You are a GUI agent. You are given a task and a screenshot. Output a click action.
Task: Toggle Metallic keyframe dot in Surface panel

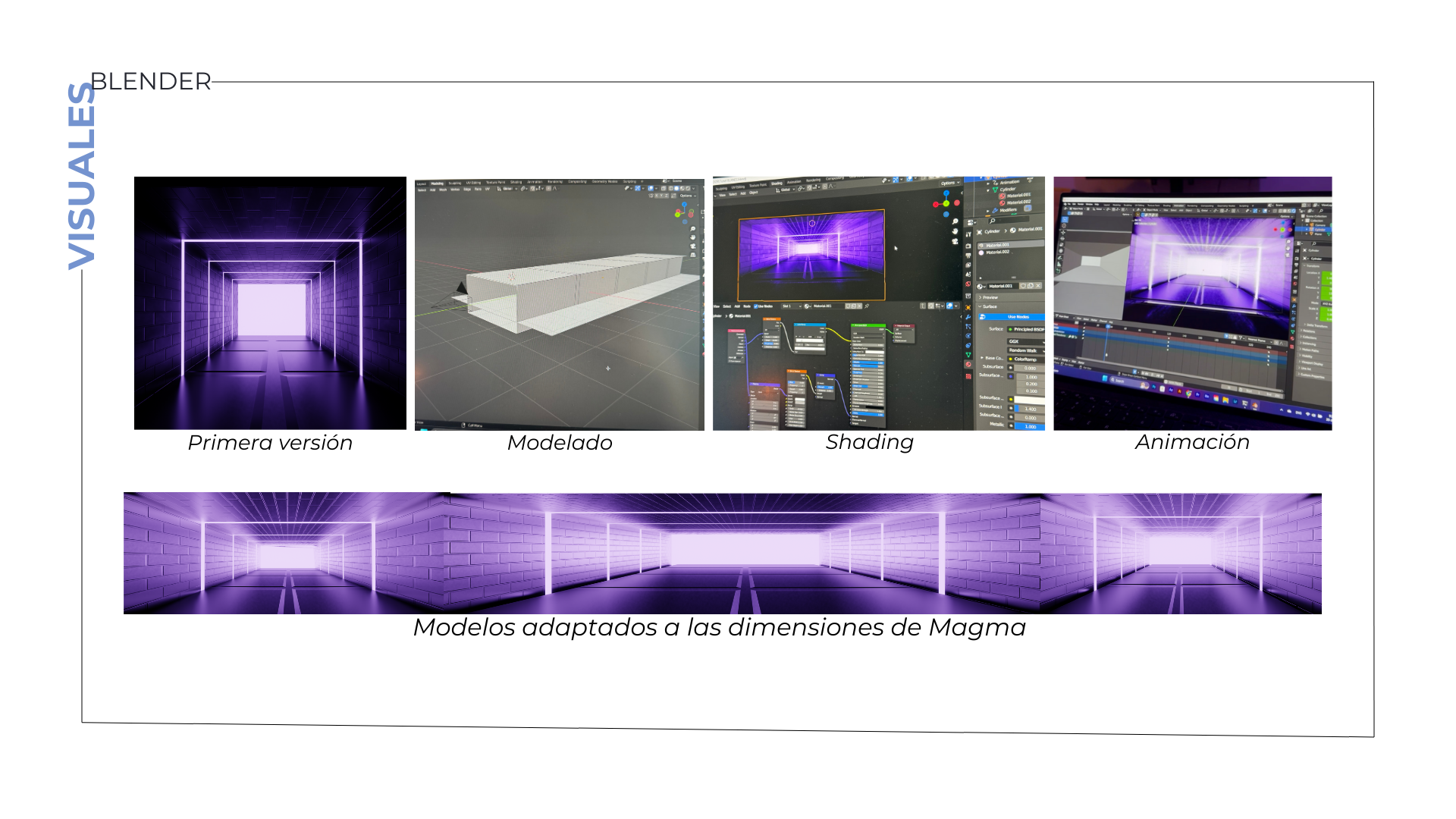click(x=1011, y=425)
